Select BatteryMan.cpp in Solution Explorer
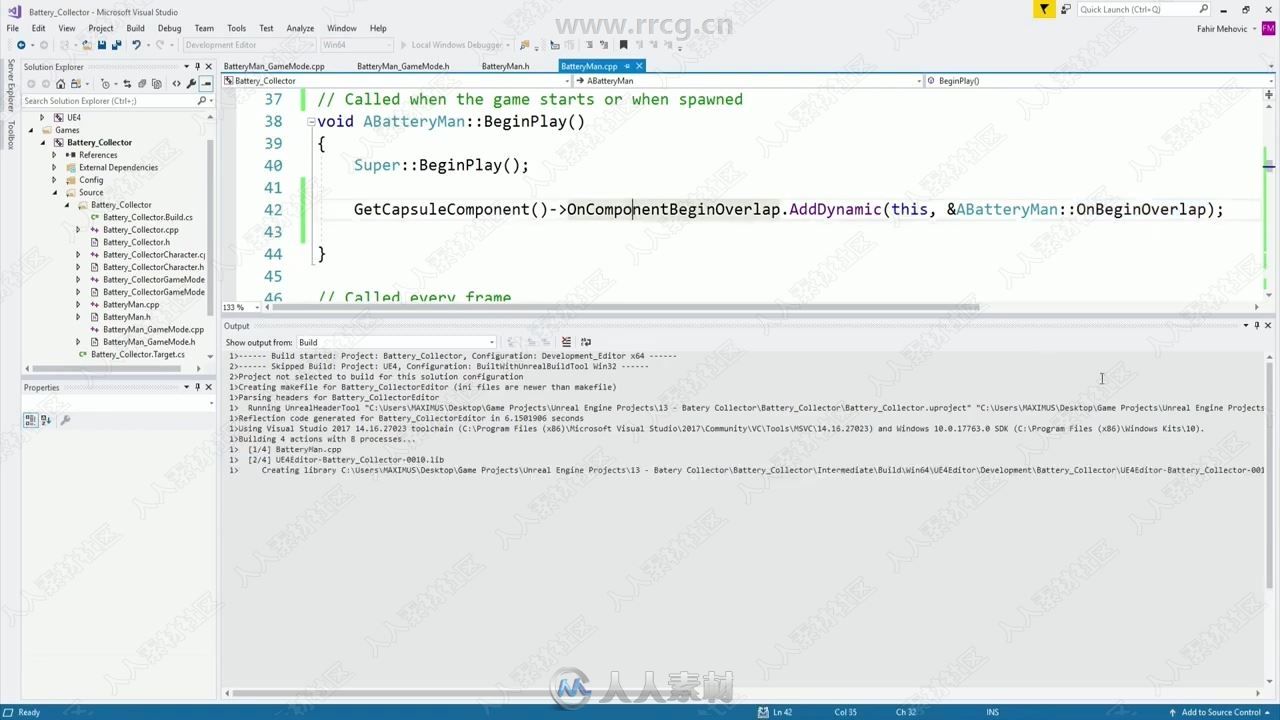1280x720 pixels. point(131,304)
